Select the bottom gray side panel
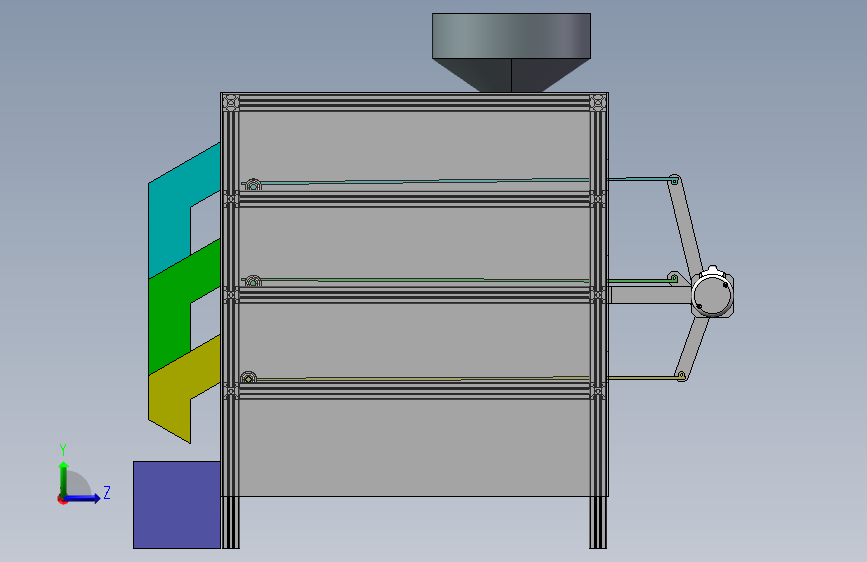Screen dimensions: 867x562 pos(415,447)
